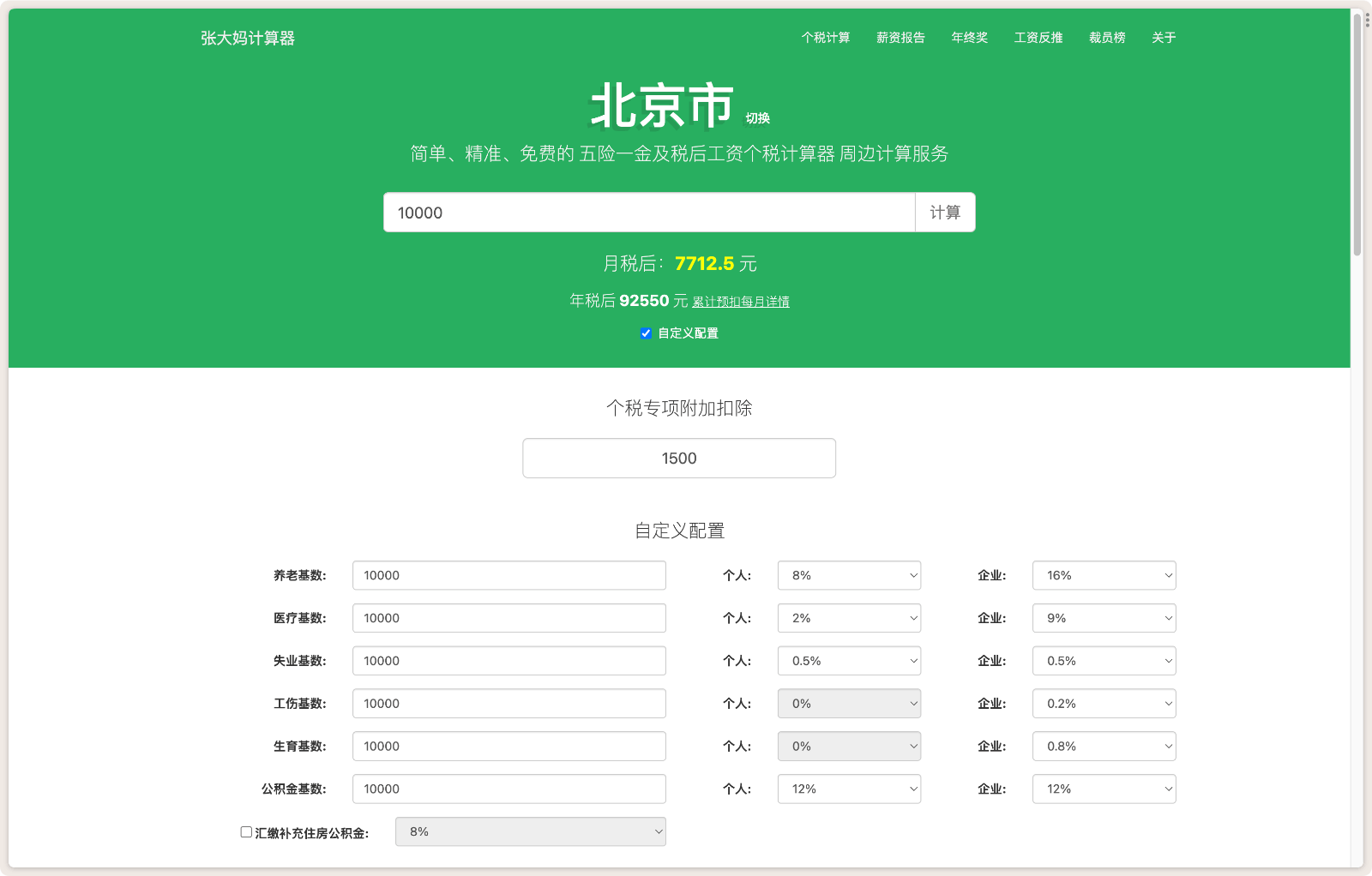Select the 个税计算 navigation item
This screenshot has height=876, width=1372.
[x=826, y=38]
